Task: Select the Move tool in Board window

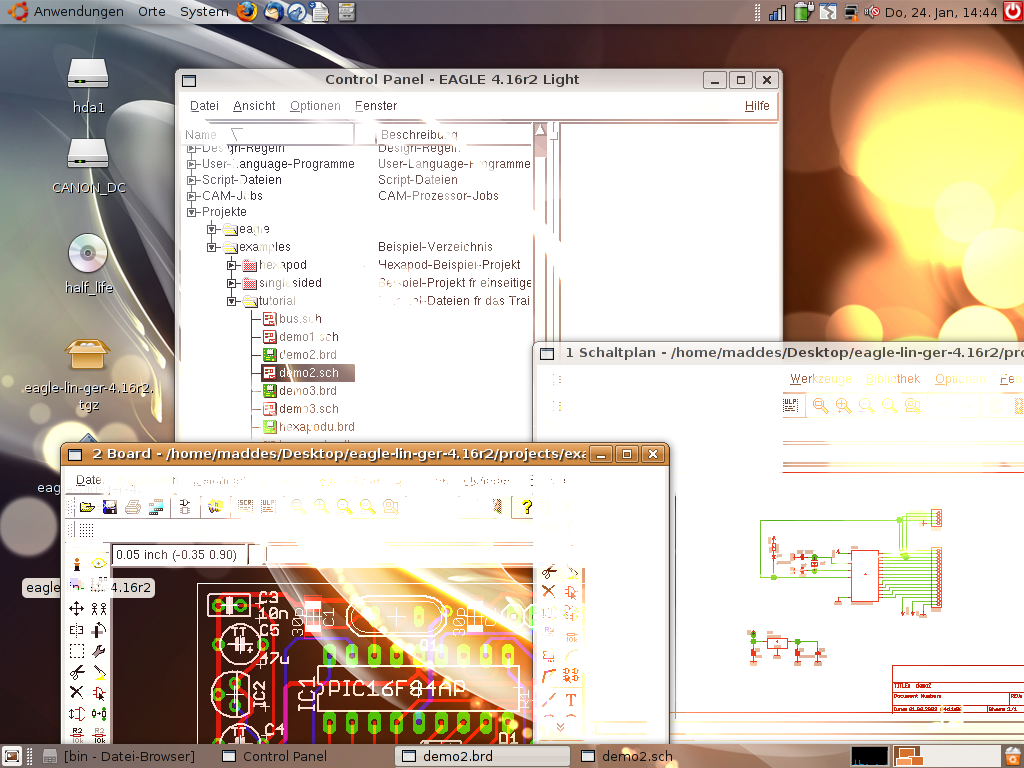Action: point(76,609)
